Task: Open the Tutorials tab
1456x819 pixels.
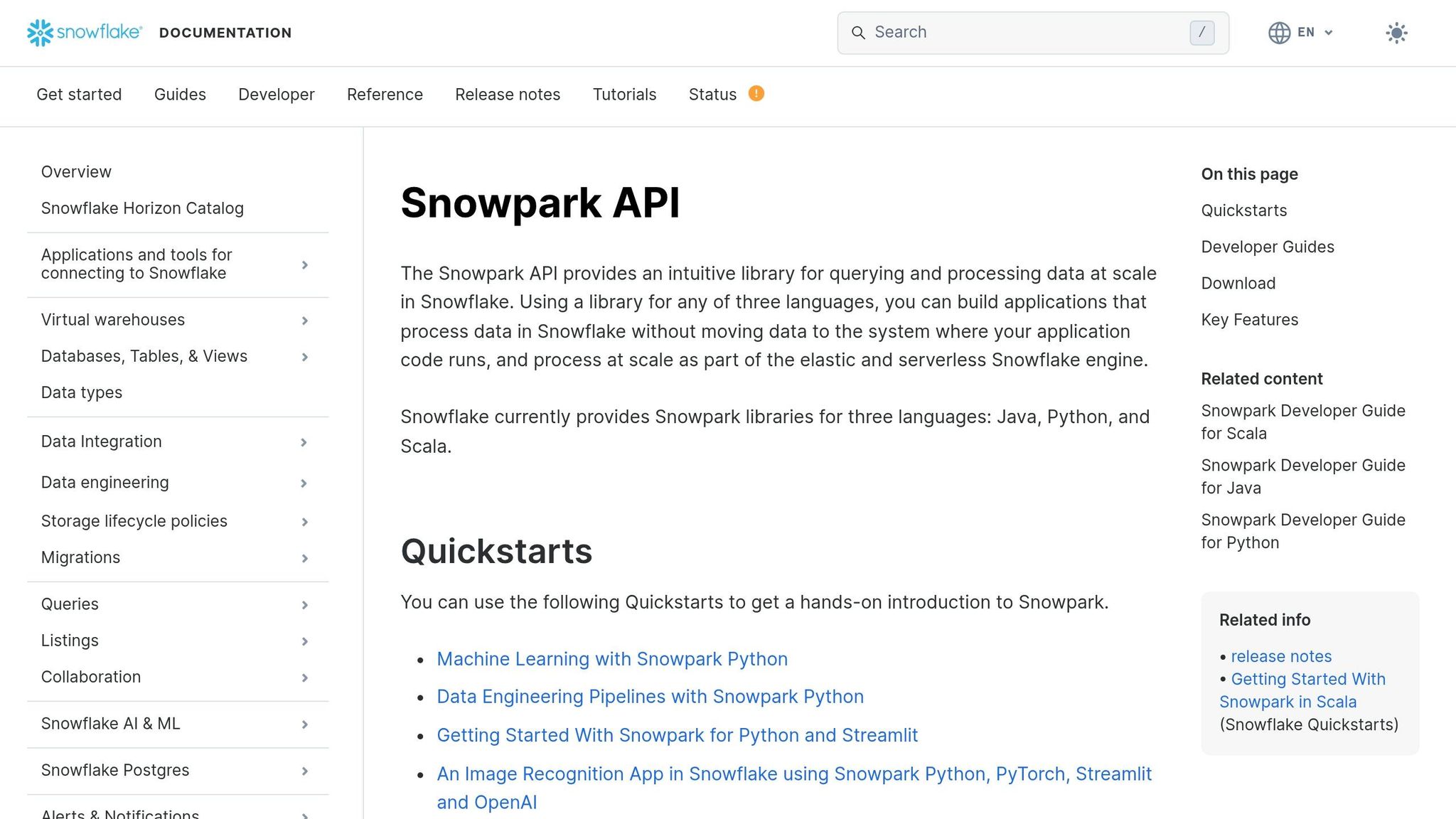Action: tap(624, 95)
